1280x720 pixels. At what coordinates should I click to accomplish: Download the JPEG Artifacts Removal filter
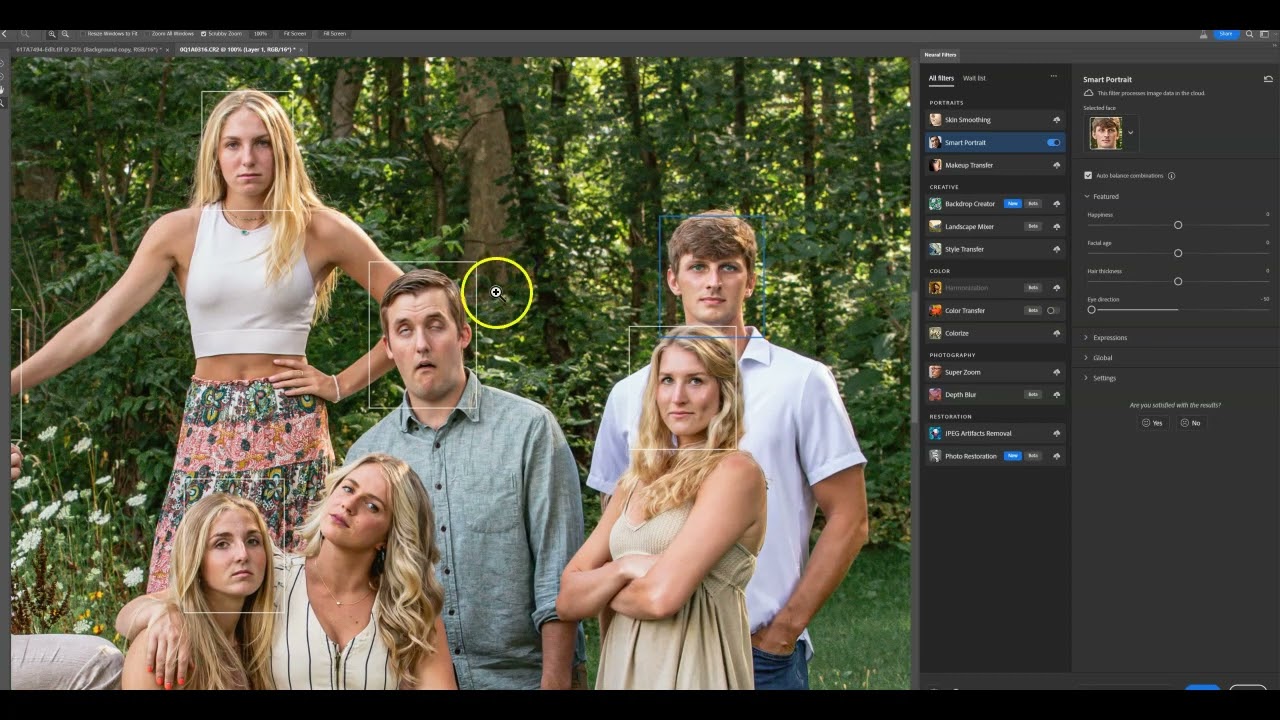pos(1056,433)
